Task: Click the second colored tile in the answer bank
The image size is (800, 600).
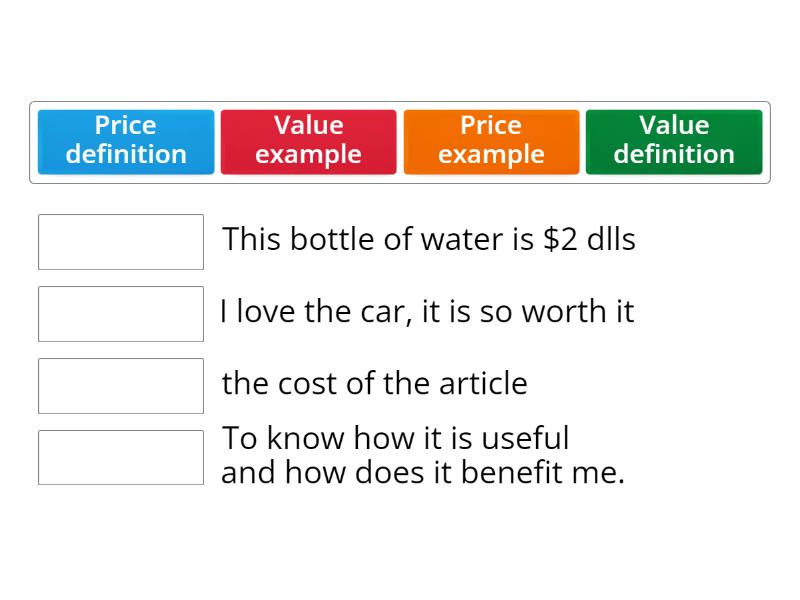Action: [308, 140]
